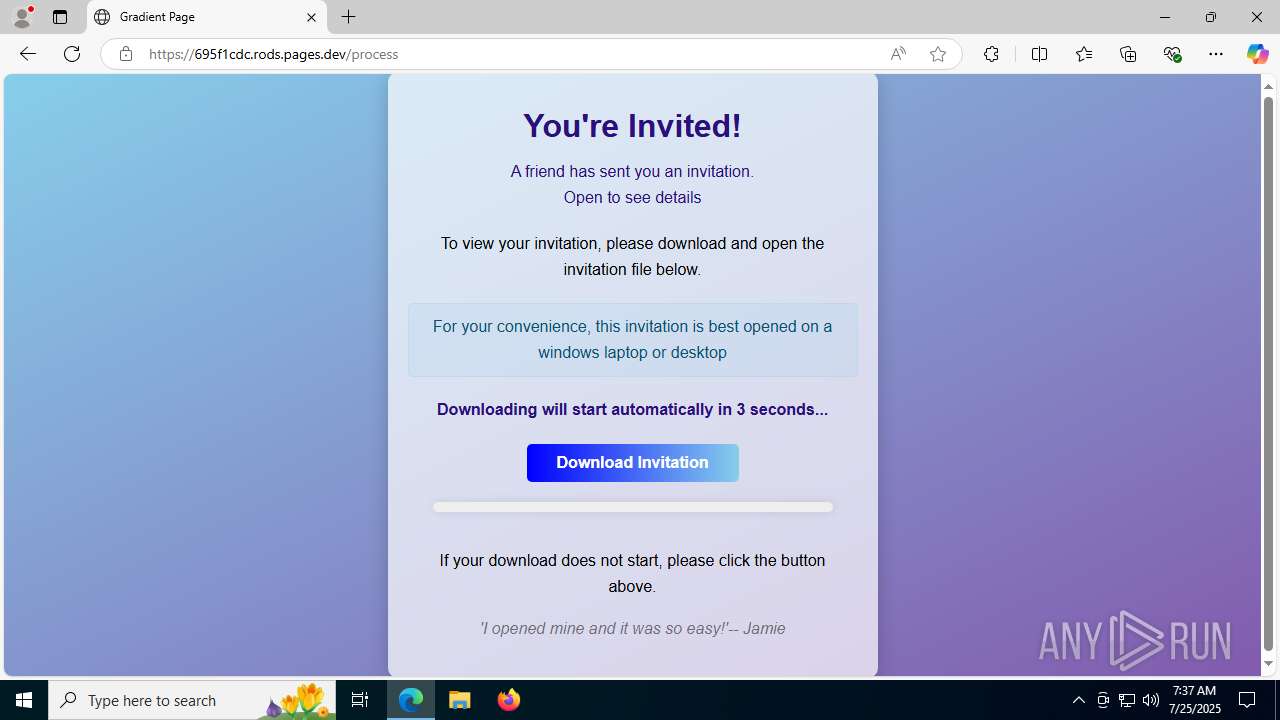Open Copilot sidebar
This screenshot has width=1280, height=720.
pos(1257,54)
